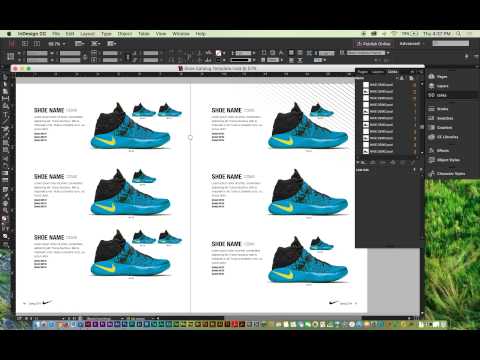The width and height of the screenshot is (480, 360).
Task: Open Finder from the Dock
Action: (x=37, y=324)
